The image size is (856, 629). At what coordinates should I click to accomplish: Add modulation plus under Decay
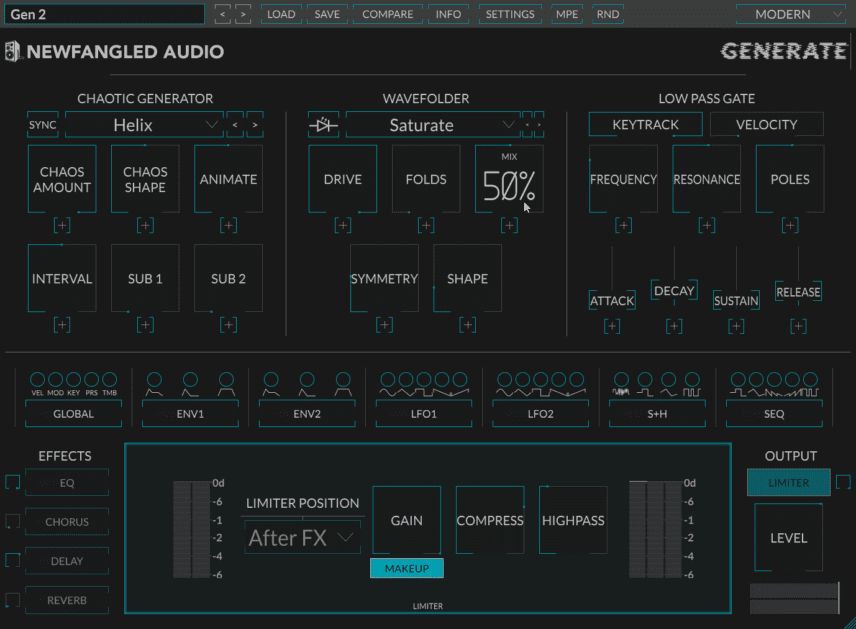click(674, 326)
